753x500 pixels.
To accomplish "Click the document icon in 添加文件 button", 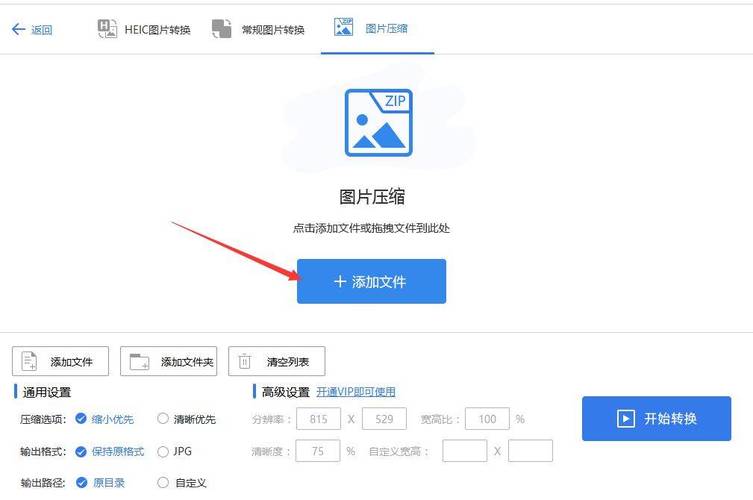I will click(x=29, y=361).
